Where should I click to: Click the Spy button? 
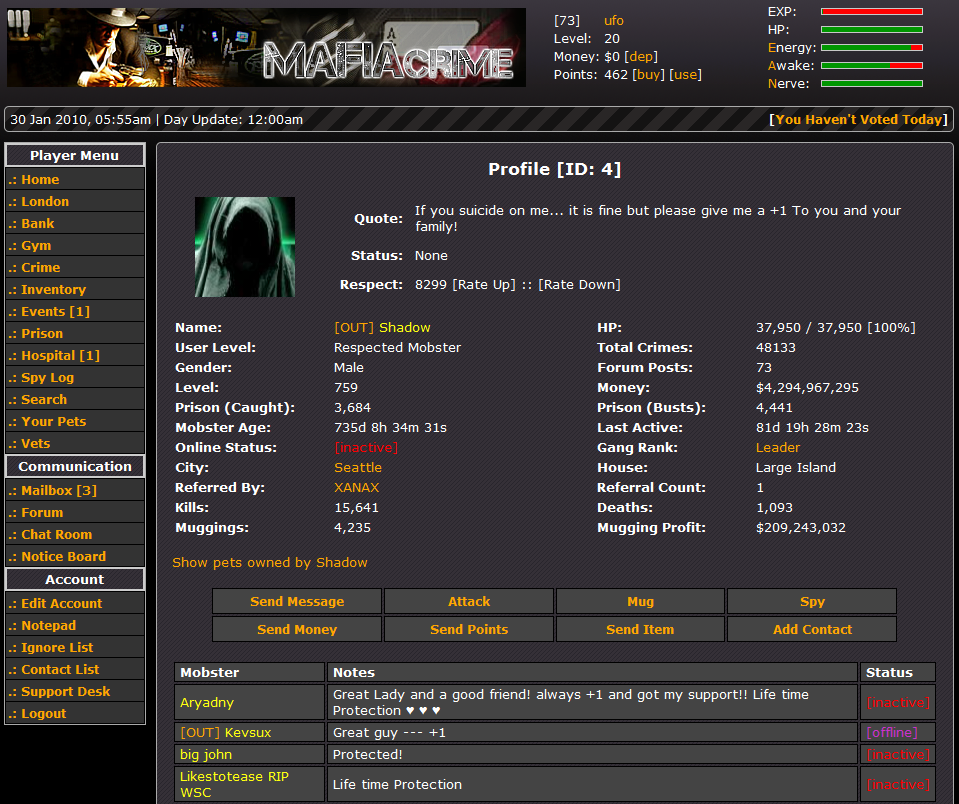coord(812,602)
